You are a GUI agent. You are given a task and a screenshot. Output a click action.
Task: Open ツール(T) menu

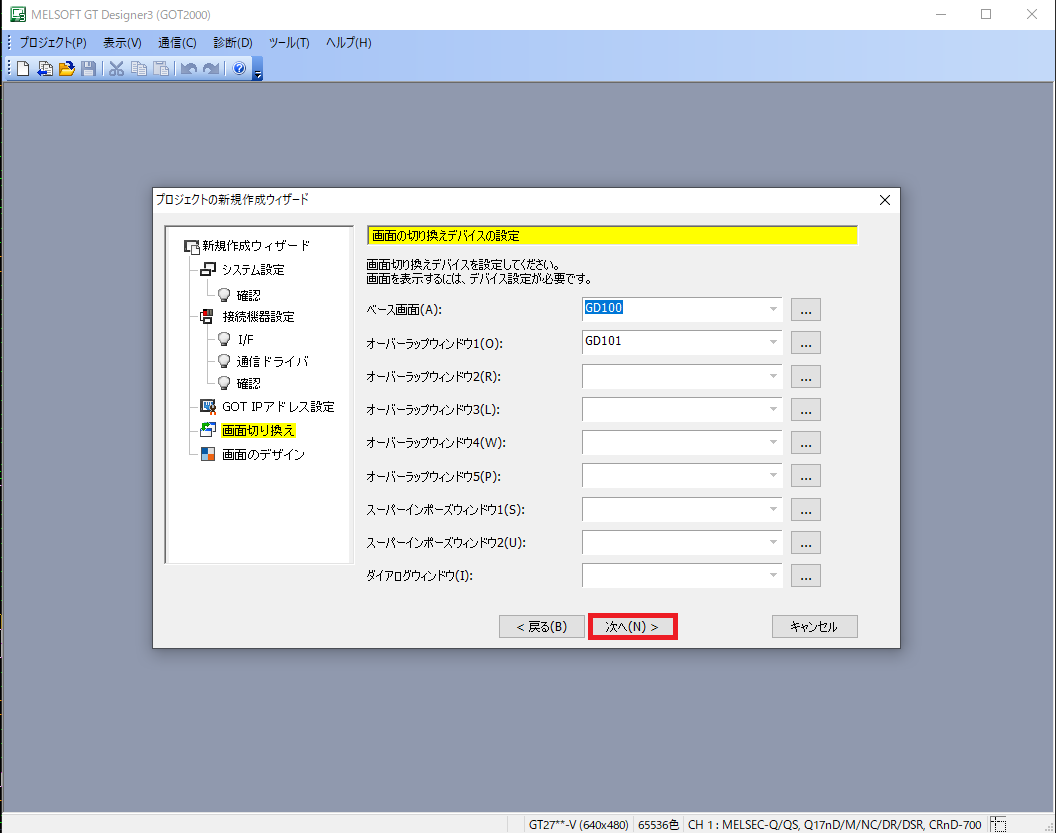point(289,42)
